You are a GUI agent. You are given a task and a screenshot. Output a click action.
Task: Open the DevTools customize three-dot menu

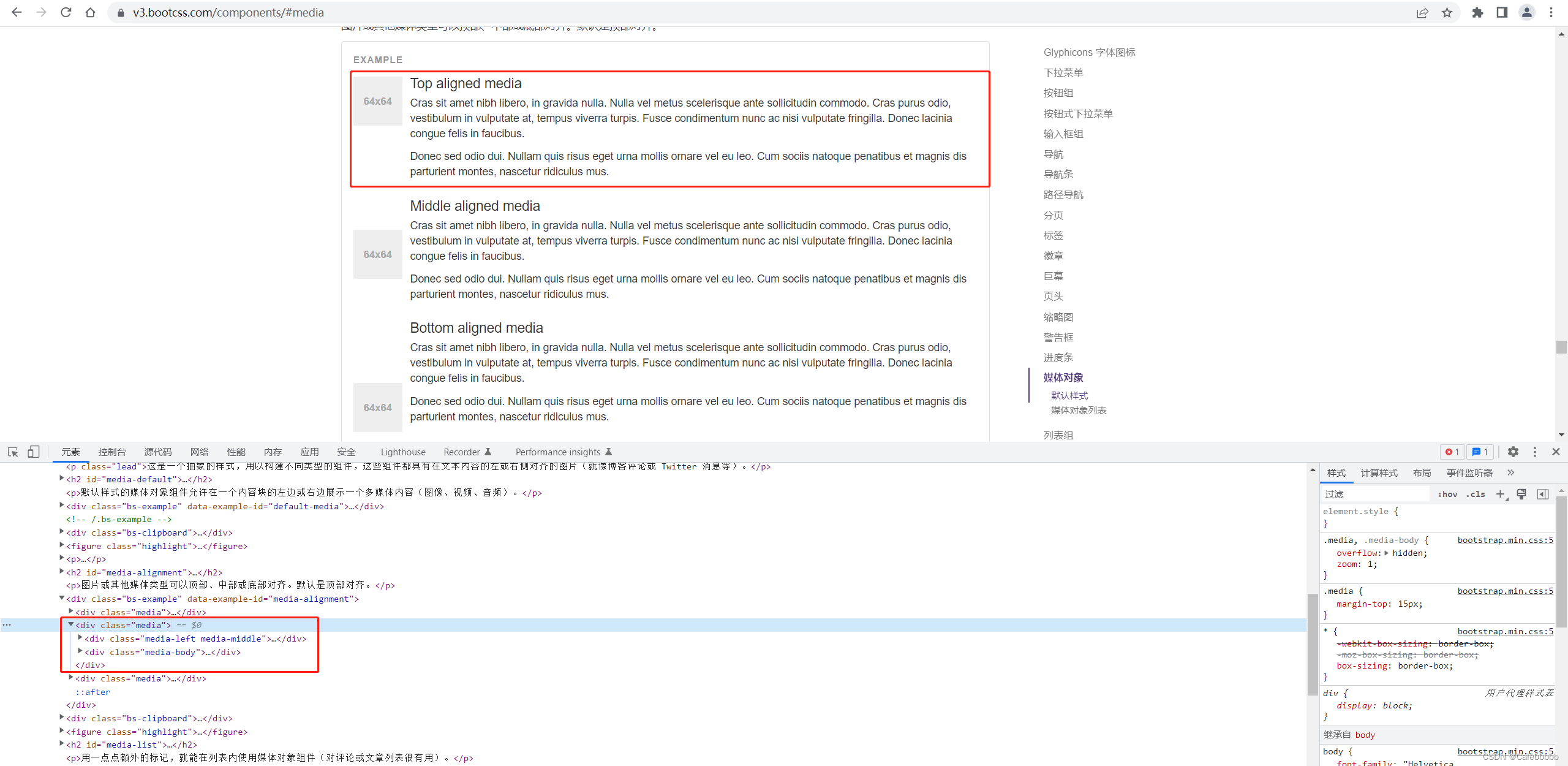[1534, 452]
